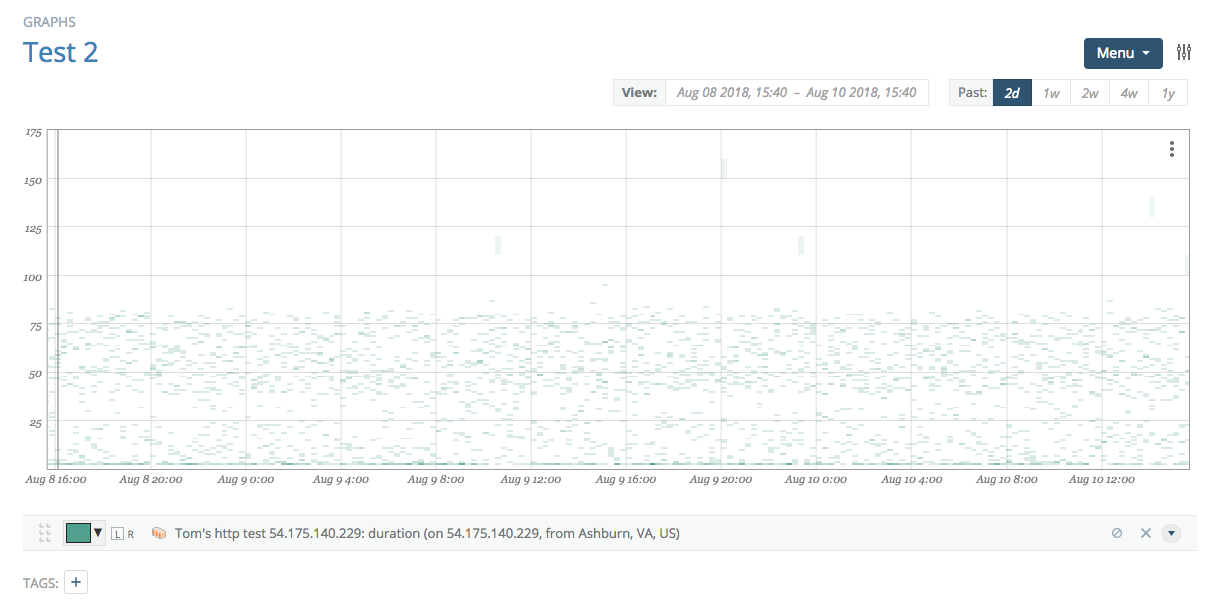The height and width of the screenshot is (607, 1212).
Task: Select the 4w range tab
Action: point(1129,92)
